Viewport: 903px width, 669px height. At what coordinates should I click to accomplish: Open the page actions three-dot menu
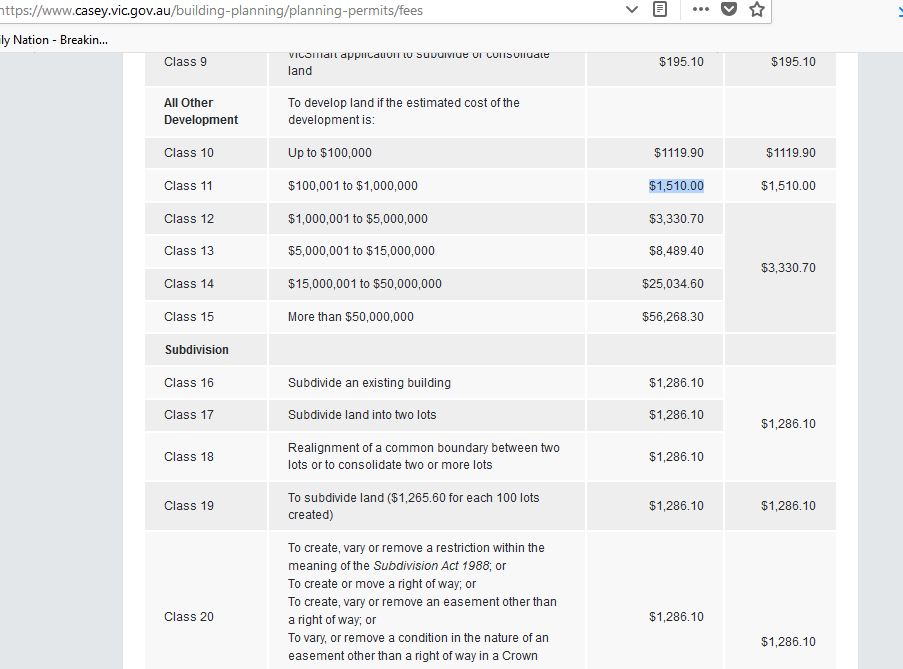pos(700,9)
